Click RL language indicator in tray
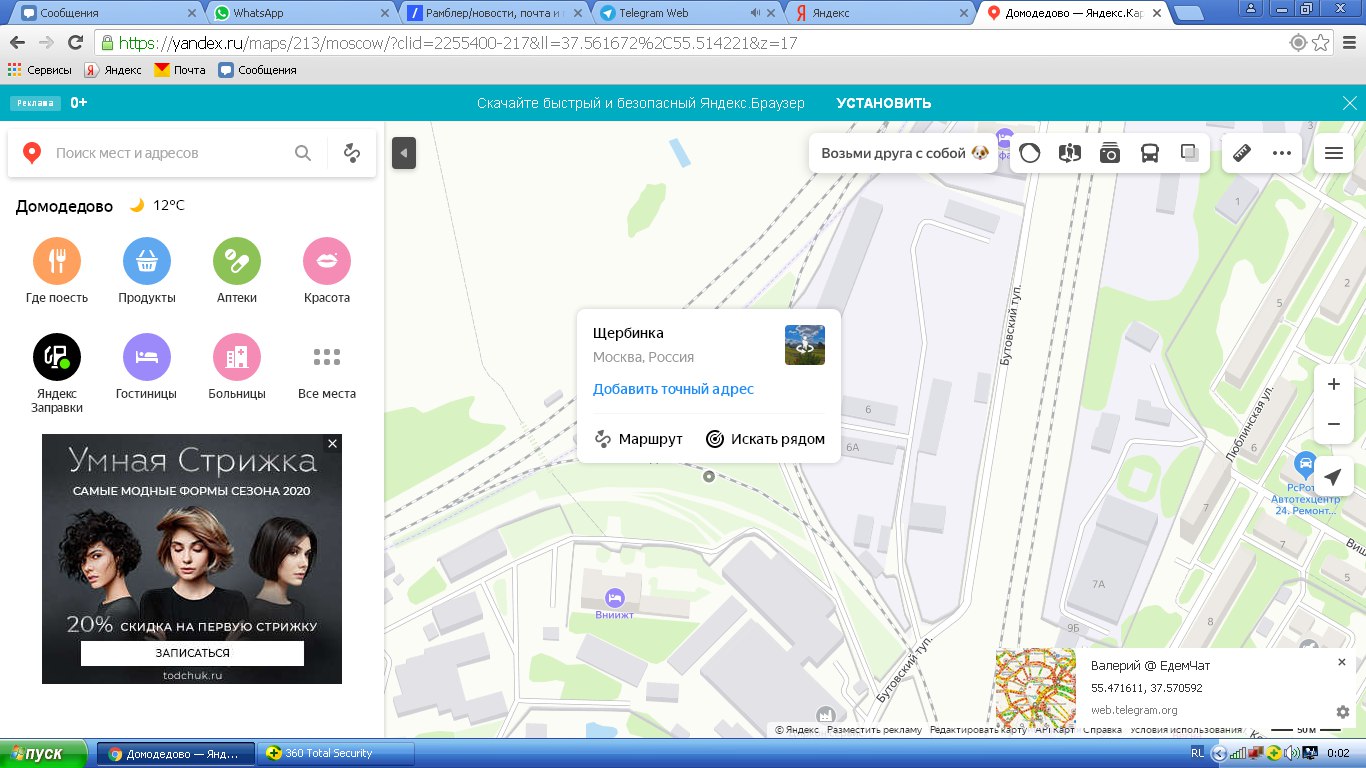The image size is (1366, 768). [1197, 753]
